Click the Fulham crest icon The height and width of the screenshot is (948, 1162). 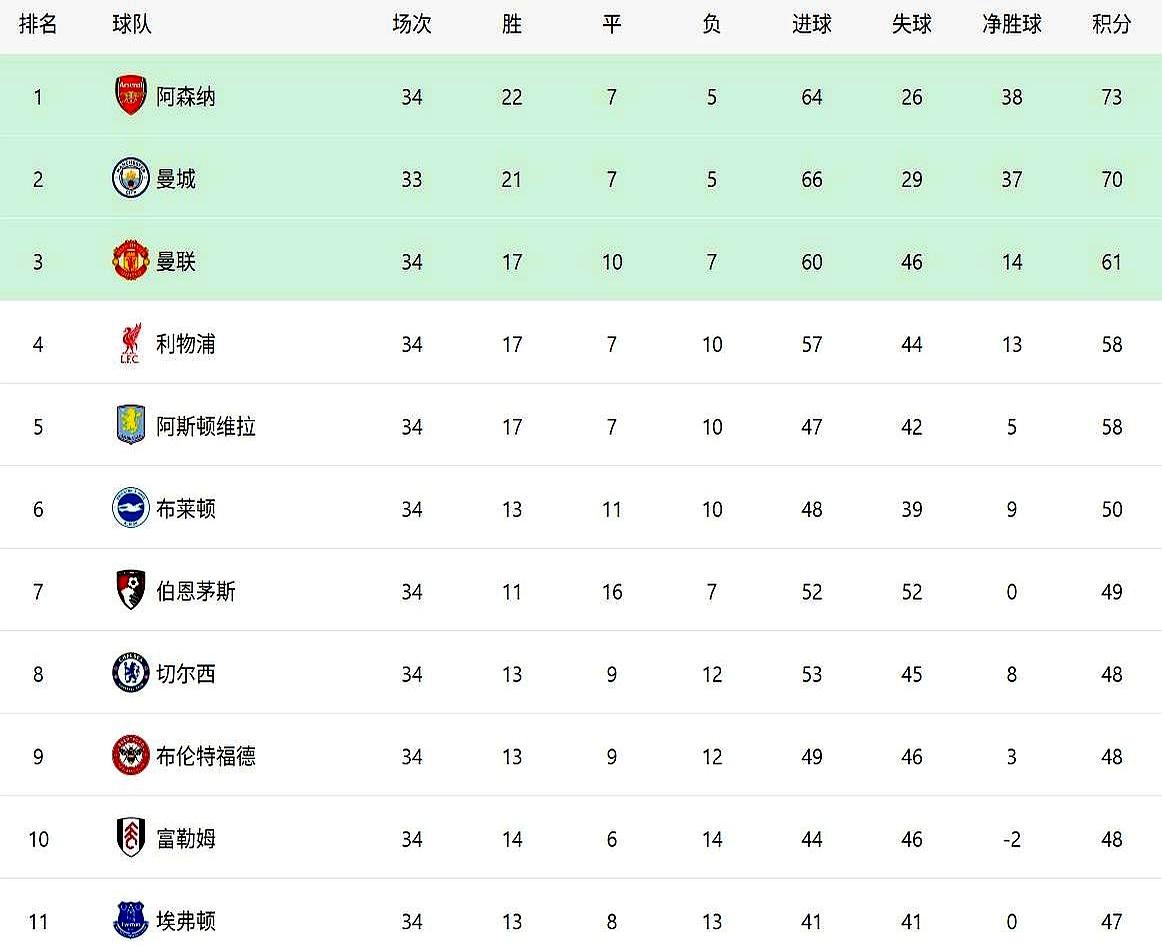pos(131,838)
